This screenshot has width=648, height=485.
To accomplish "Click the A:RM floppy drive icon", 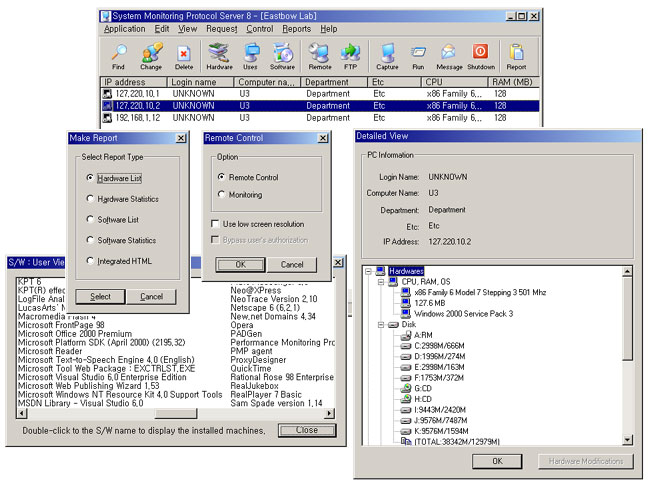I will (406, 335).
